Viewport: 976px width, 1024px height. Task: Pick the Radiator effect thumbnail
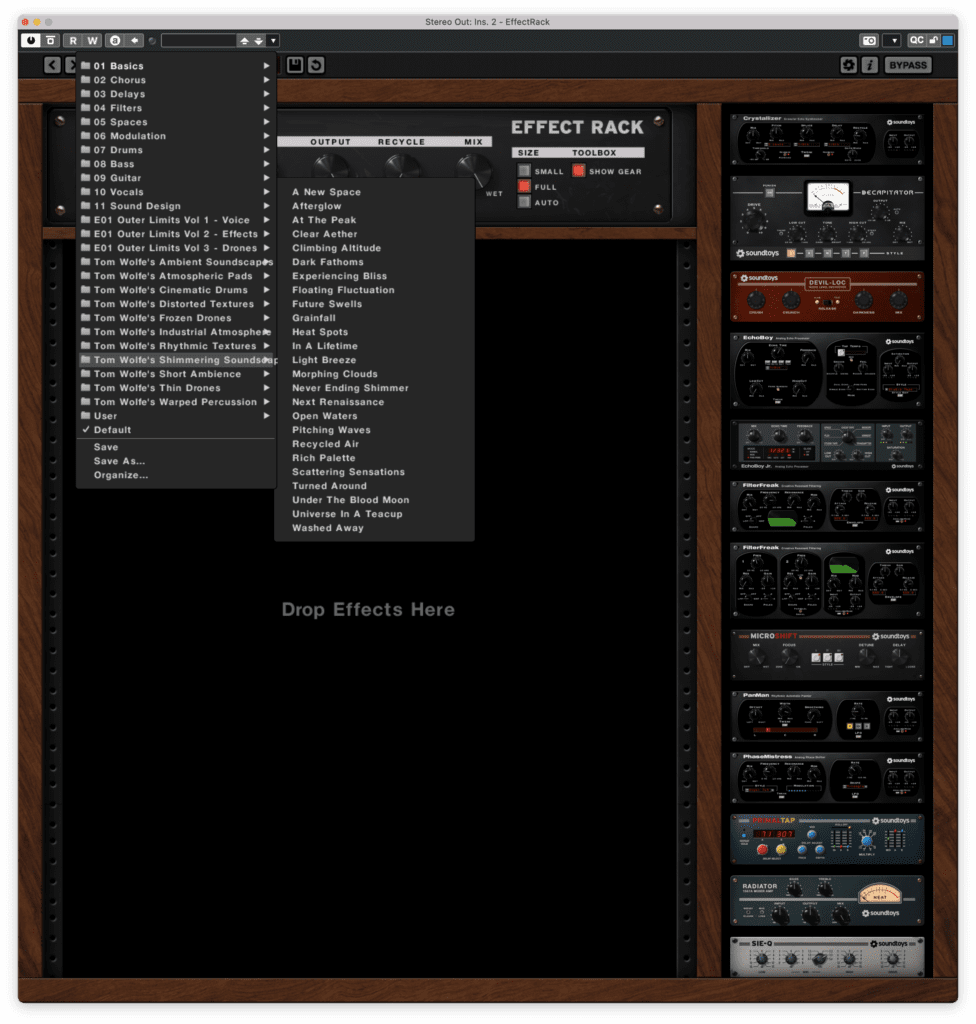(x=827, y=901)
